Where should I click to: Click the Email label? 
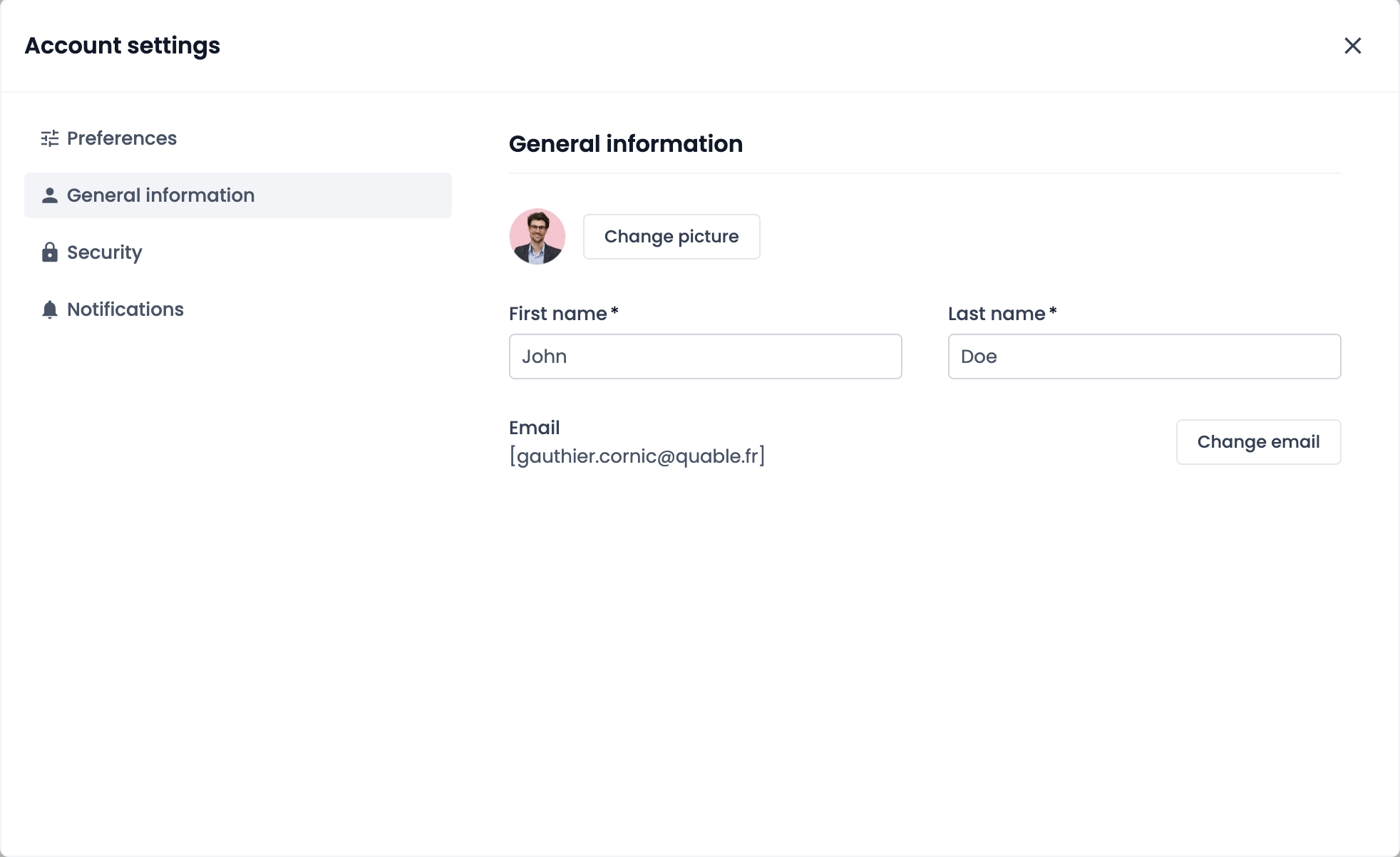535,428
